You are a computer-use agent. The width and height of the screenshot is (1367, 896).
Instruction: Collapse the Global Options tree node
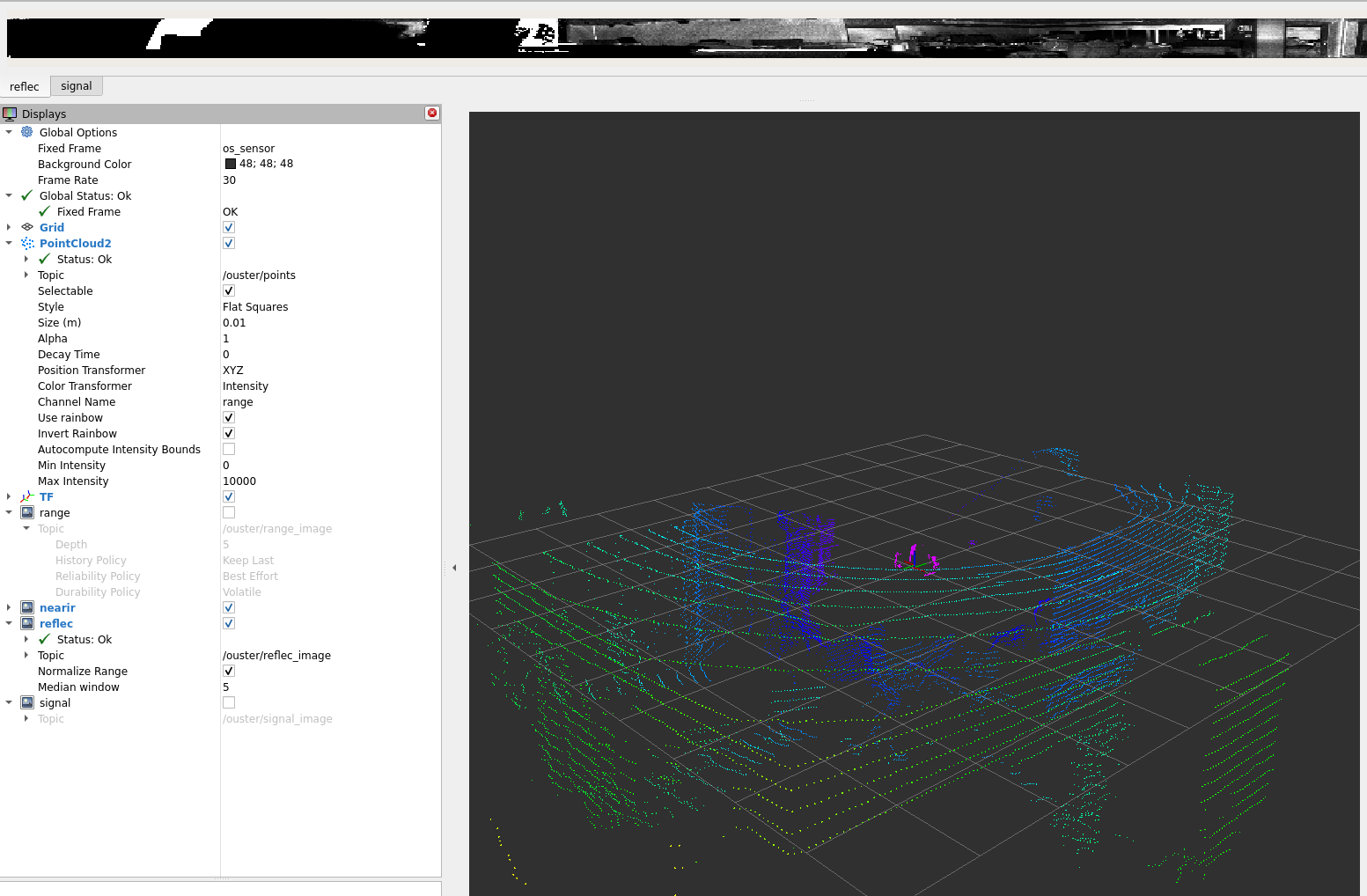pyautogui.click(x=9, y=132)
